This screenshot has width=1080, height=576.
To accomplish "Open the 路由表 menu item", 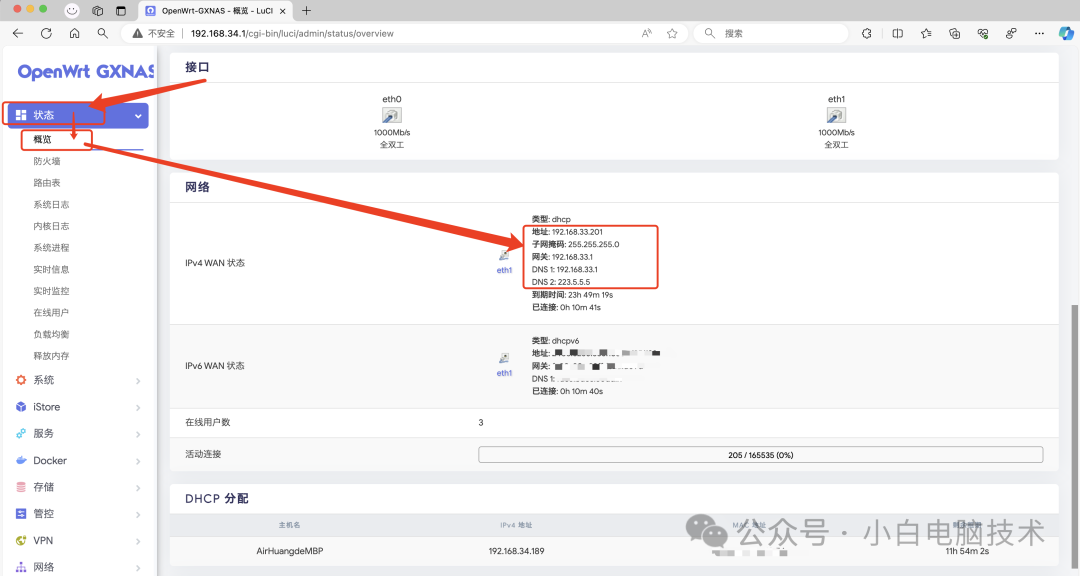I will [x=47, y=183].
